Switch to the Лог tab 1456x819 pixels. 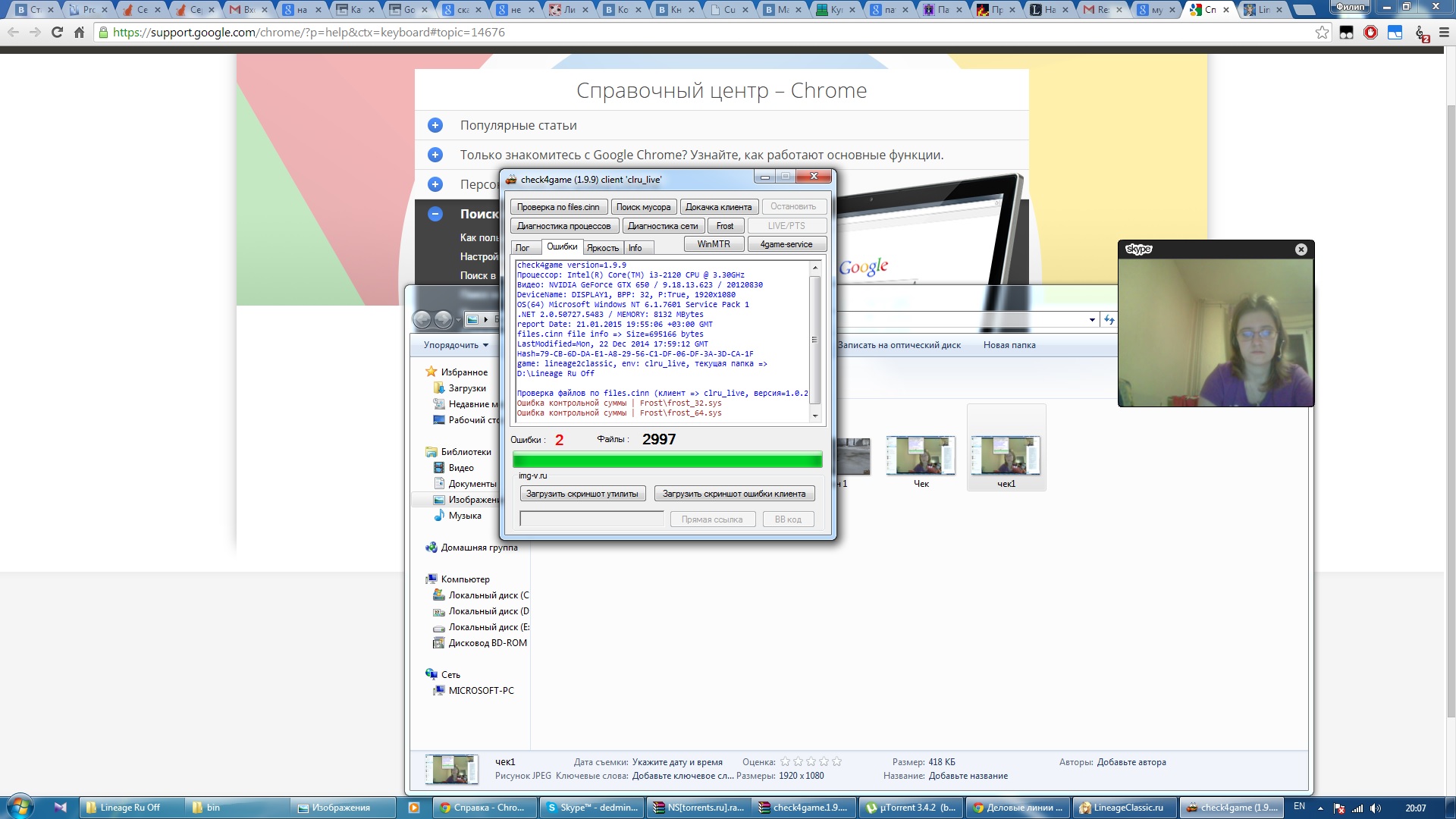pos(522,248)
